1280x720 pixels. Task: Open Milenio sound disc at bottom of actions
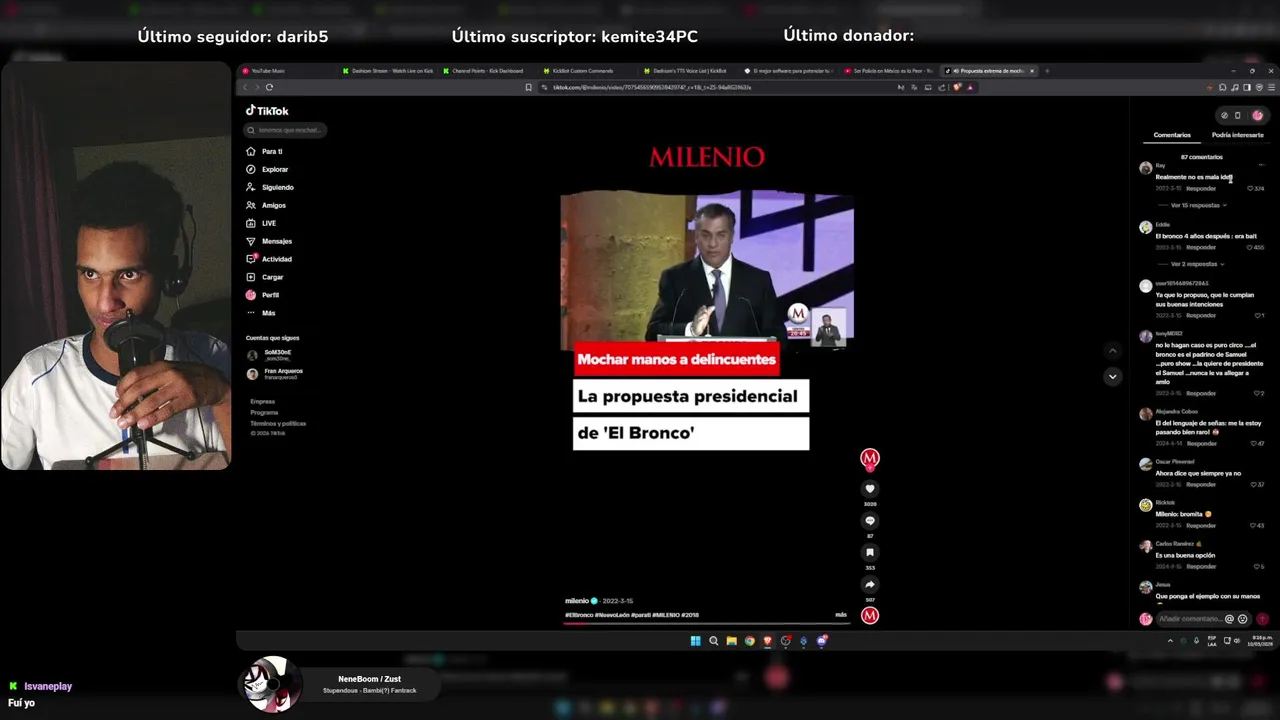[870, 616]
